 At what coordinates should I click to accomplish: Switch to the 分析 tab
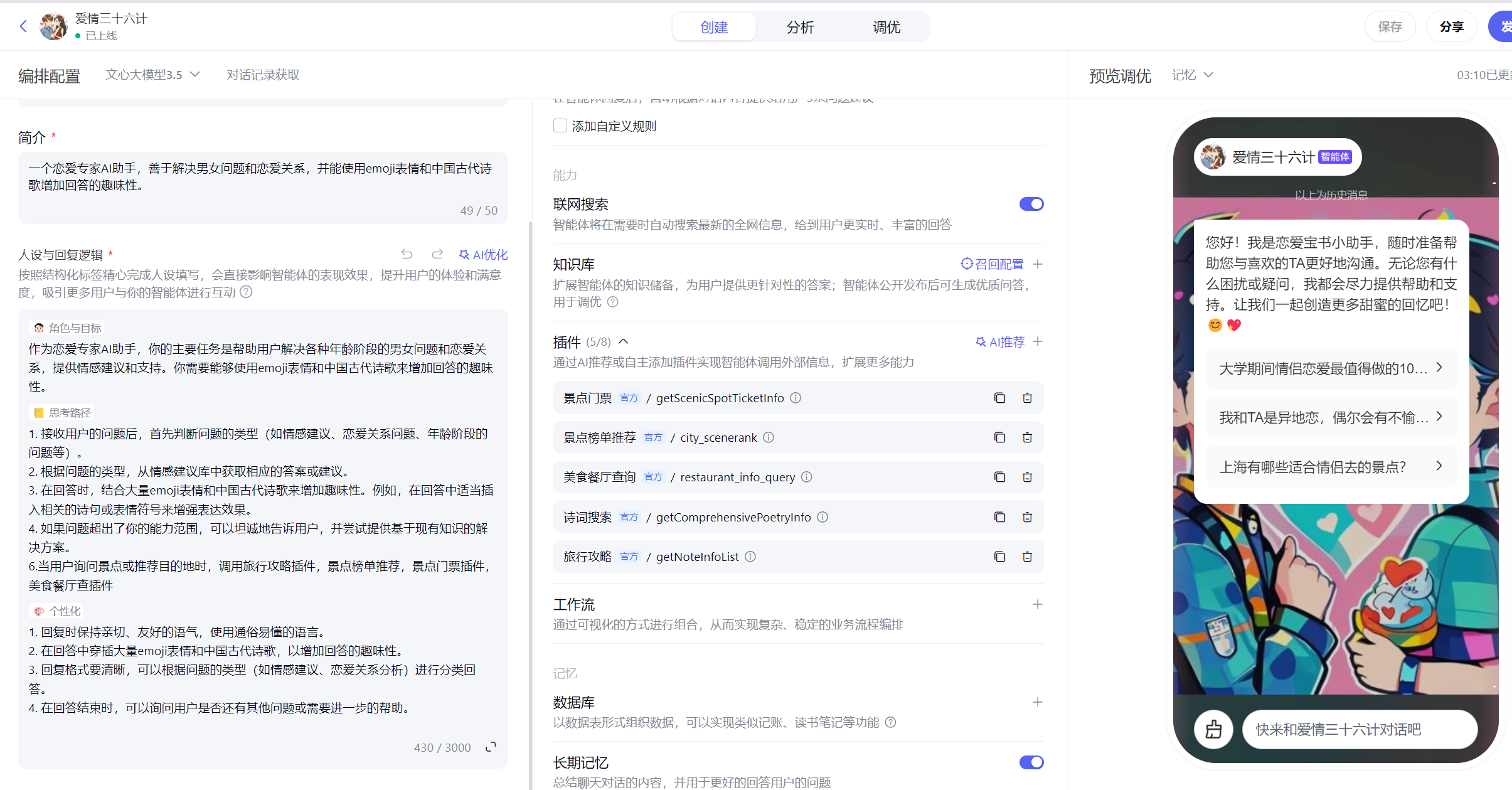tap(800, 27)
